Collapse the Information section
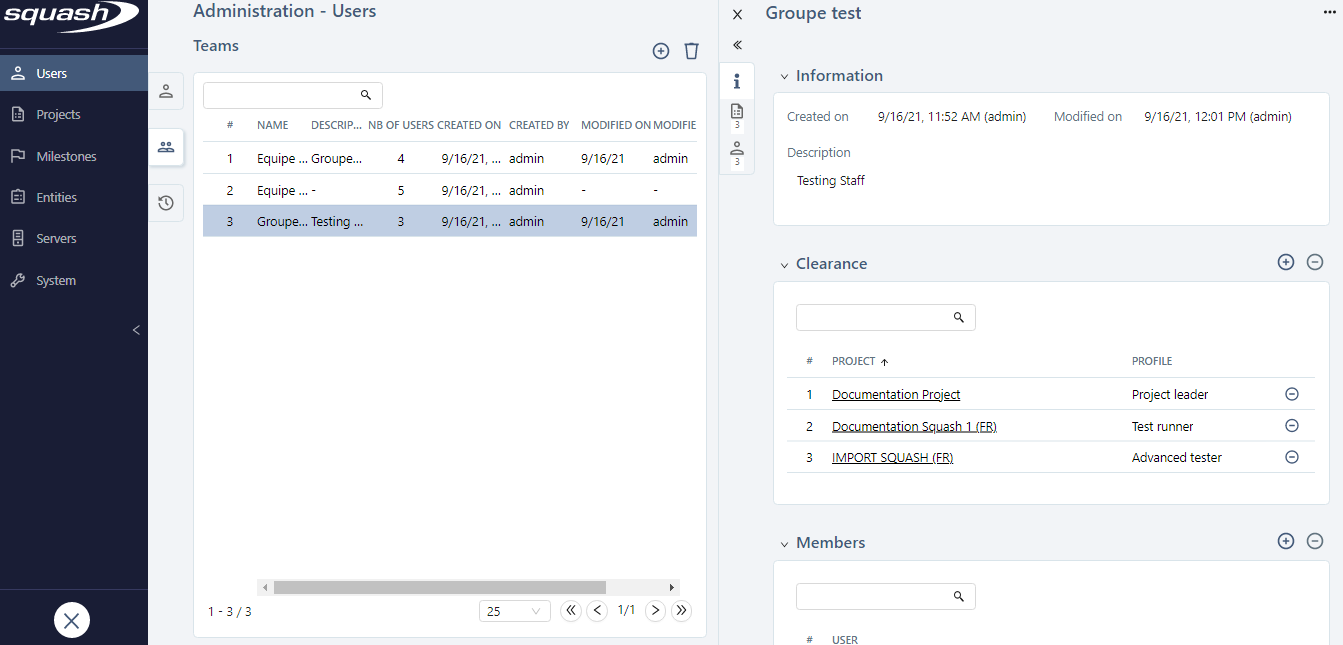The width and height of the screenshot is (1343, 645). coord(785,76)
